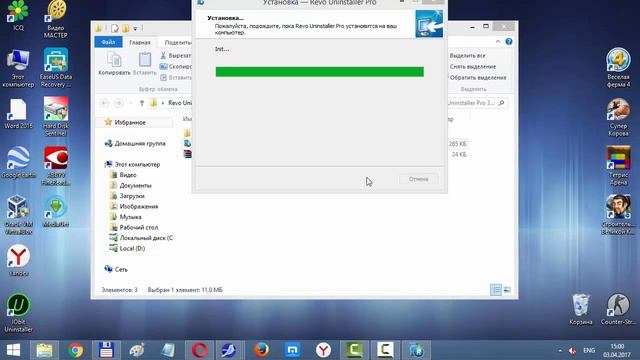Viewport: 640px width, 360px height.
Task: Click the ENG language indicator in tray
Action: 589,350
